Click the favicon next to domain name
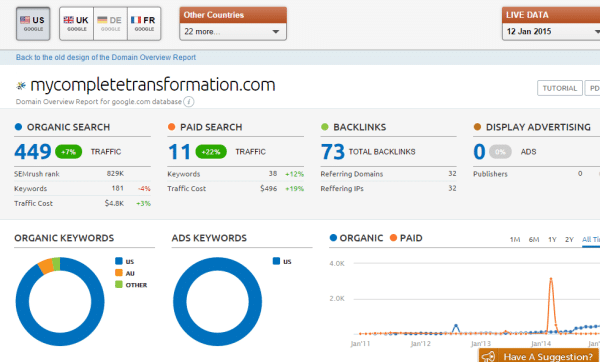This screenshot has width=600, height=362. (21, 85)
